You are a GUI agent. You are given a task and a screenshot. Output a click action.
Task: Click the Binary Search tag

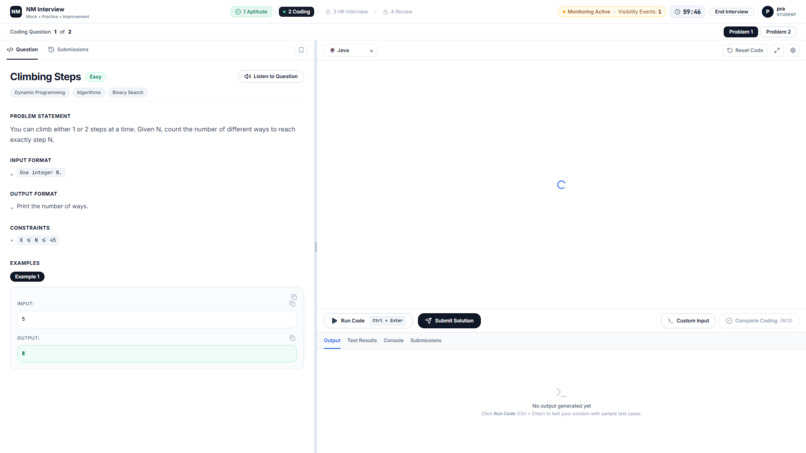click(128, 93)
